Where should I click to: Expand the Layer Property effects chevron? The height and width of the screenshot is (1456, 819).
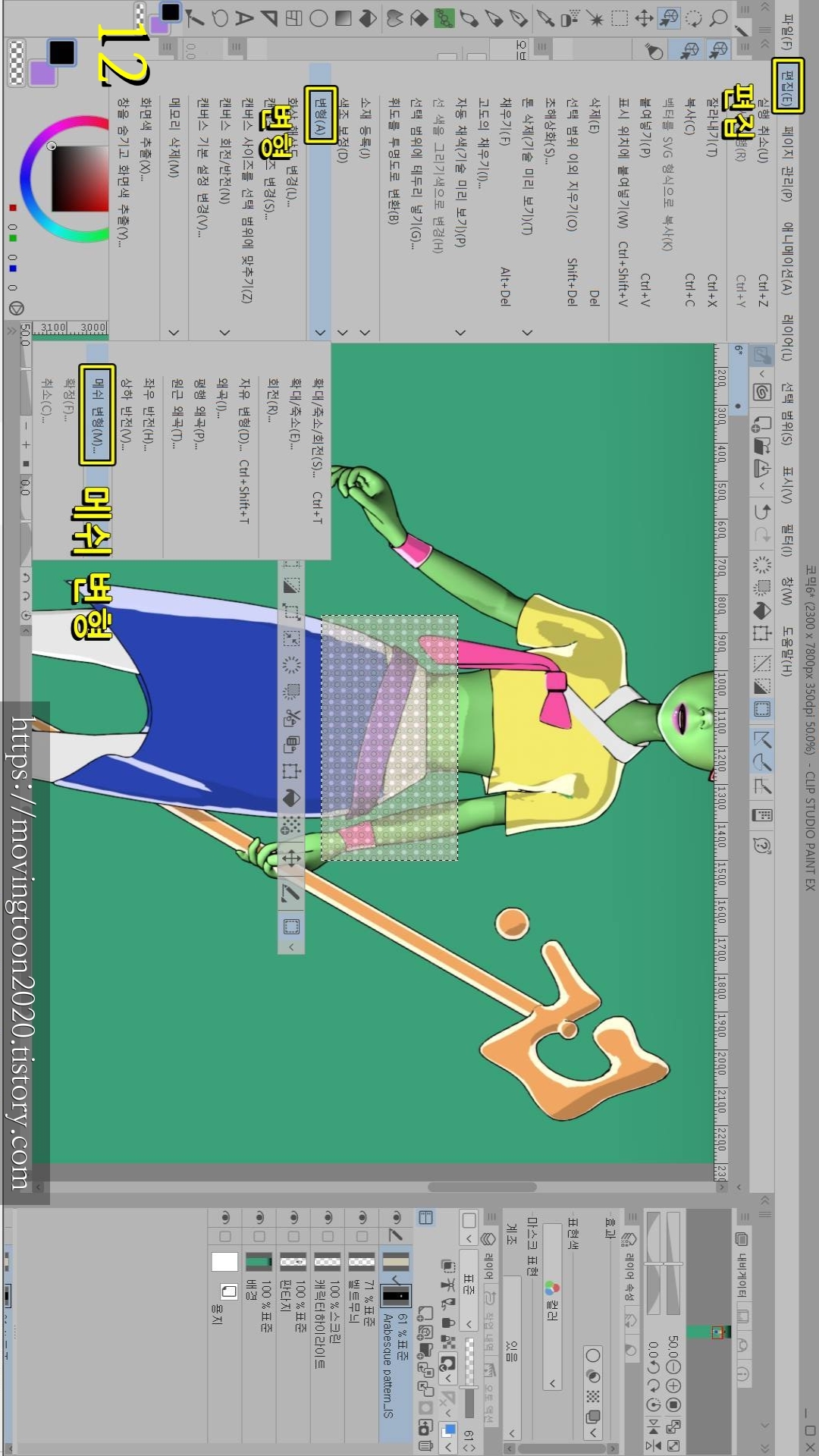coord(593,1432)
